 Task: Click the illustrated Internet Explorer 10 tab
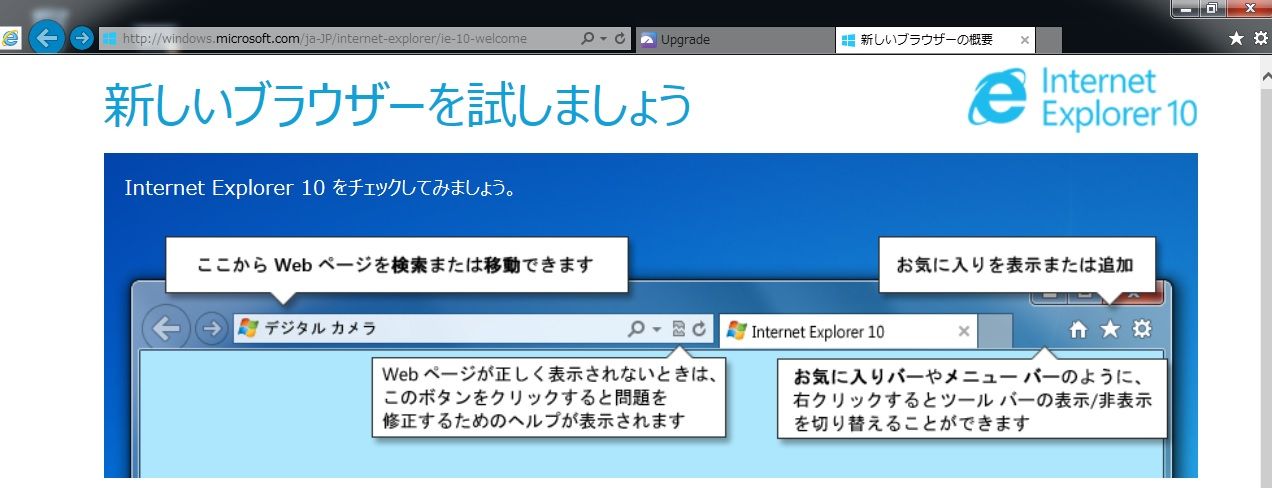point(848,331)
